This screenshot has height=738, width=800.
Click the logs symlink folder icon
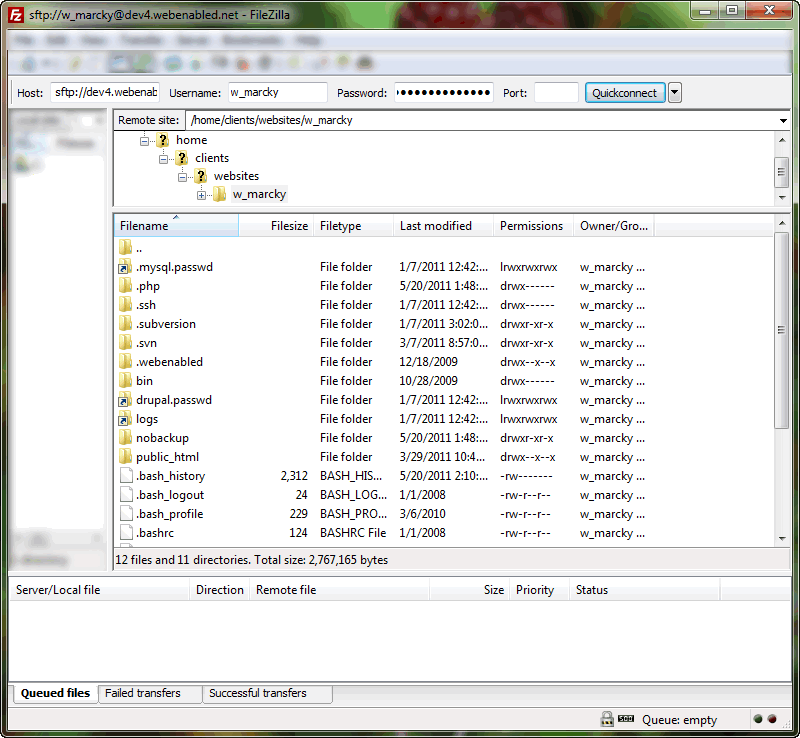(x=126, y=419)
